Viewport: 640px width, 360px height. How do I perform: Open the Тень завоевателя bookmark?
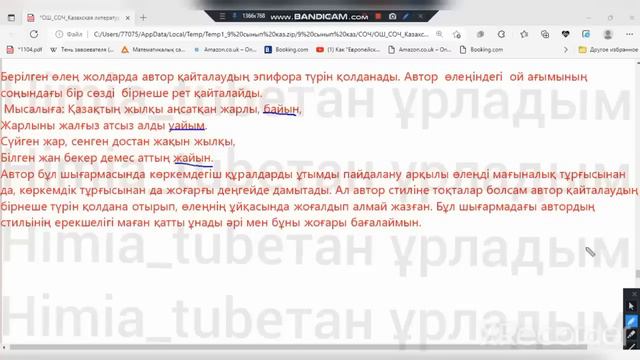click(x=82, y=49)
